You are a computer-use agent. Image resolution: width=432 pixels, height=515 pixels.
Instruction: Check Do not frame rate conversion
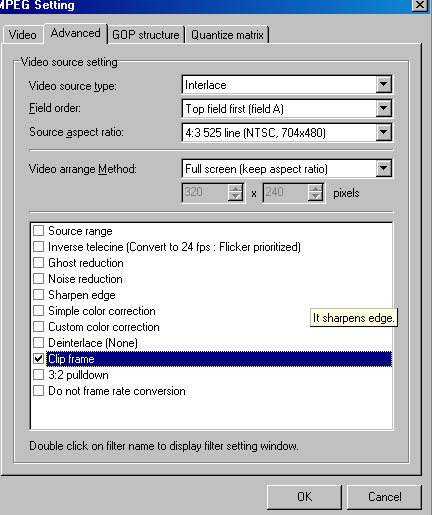39,391
